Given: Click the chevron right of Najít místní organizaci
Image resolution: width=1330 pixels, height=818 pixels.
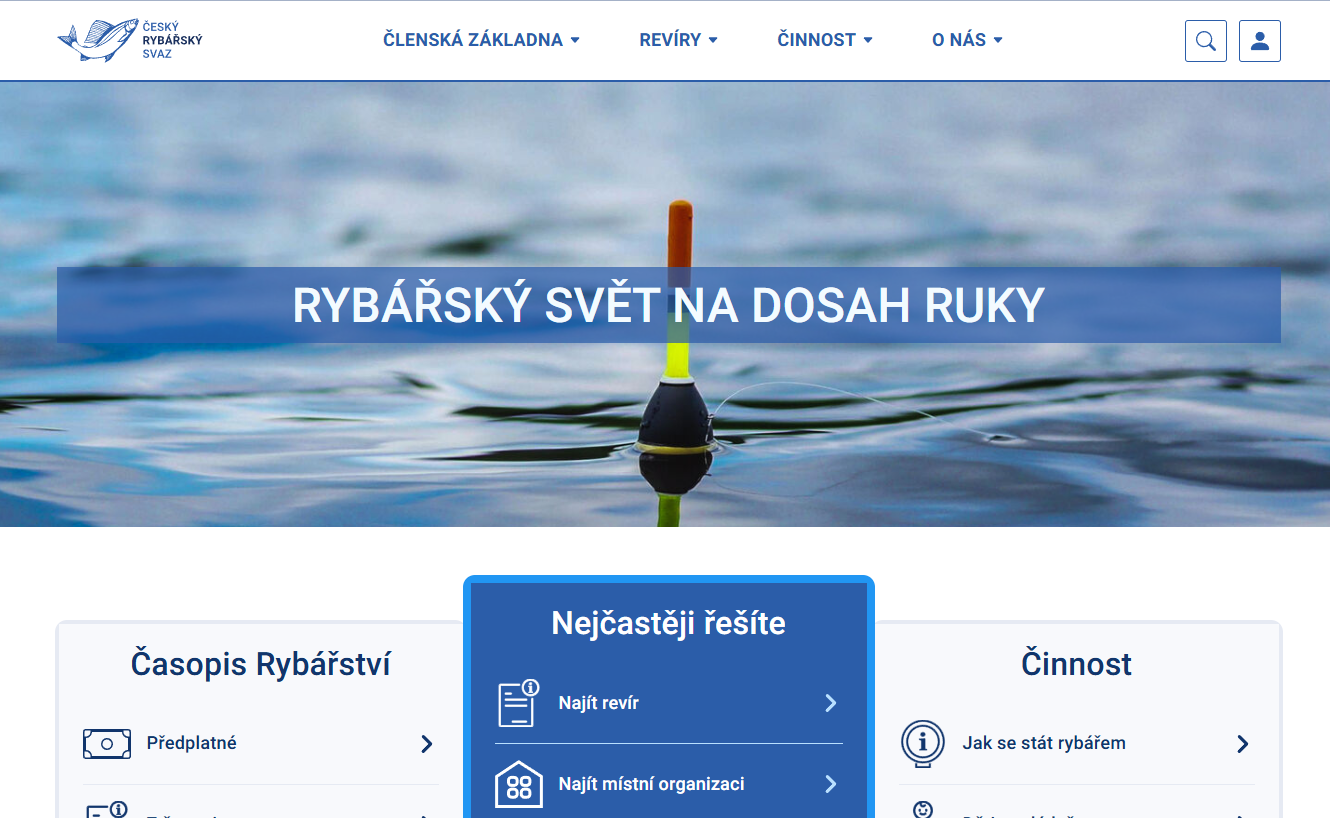Looking at the screenshot, I should (830, 785).
